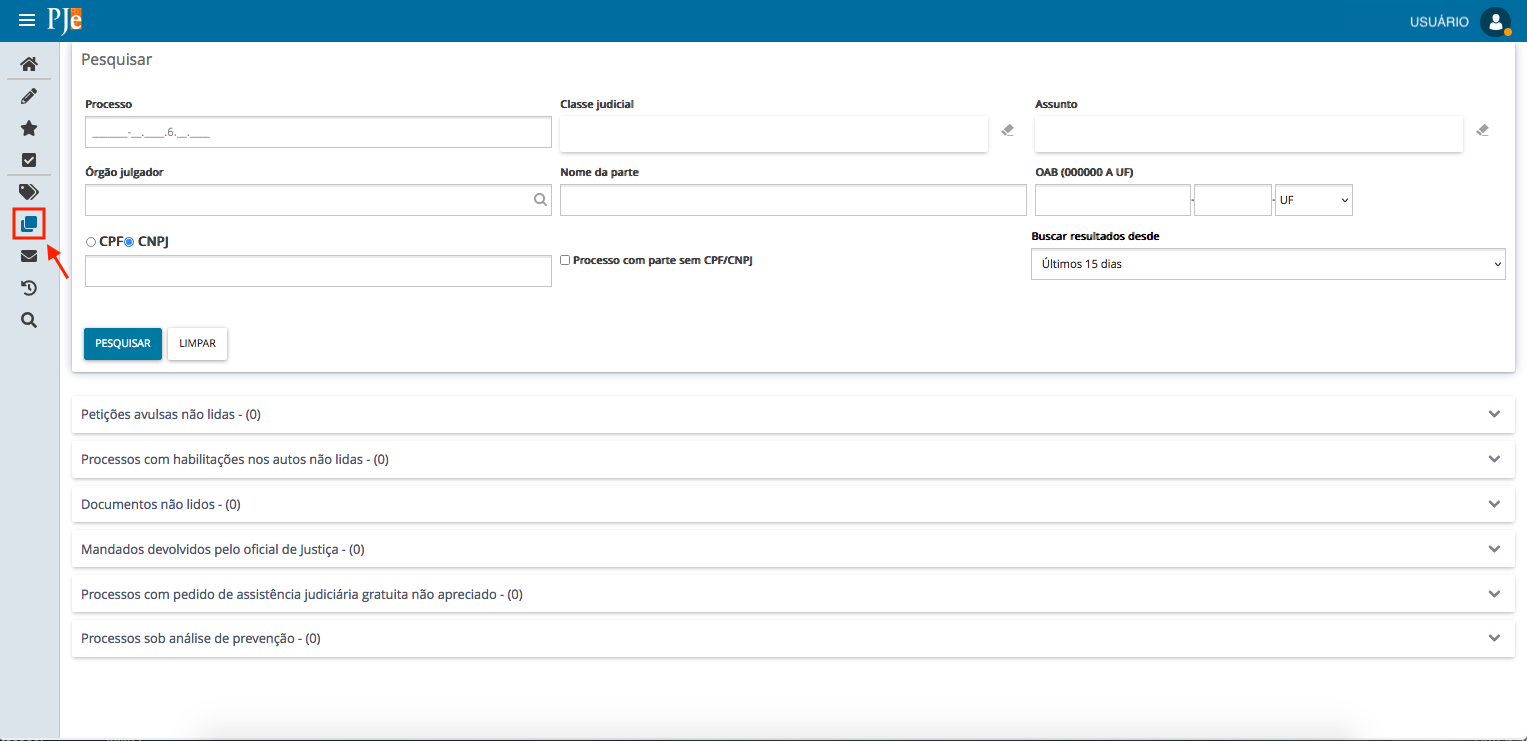Open the magnifier search icon in sidebar
Viewport: 1527px width, 741px height.
click(x=29, y=320)
